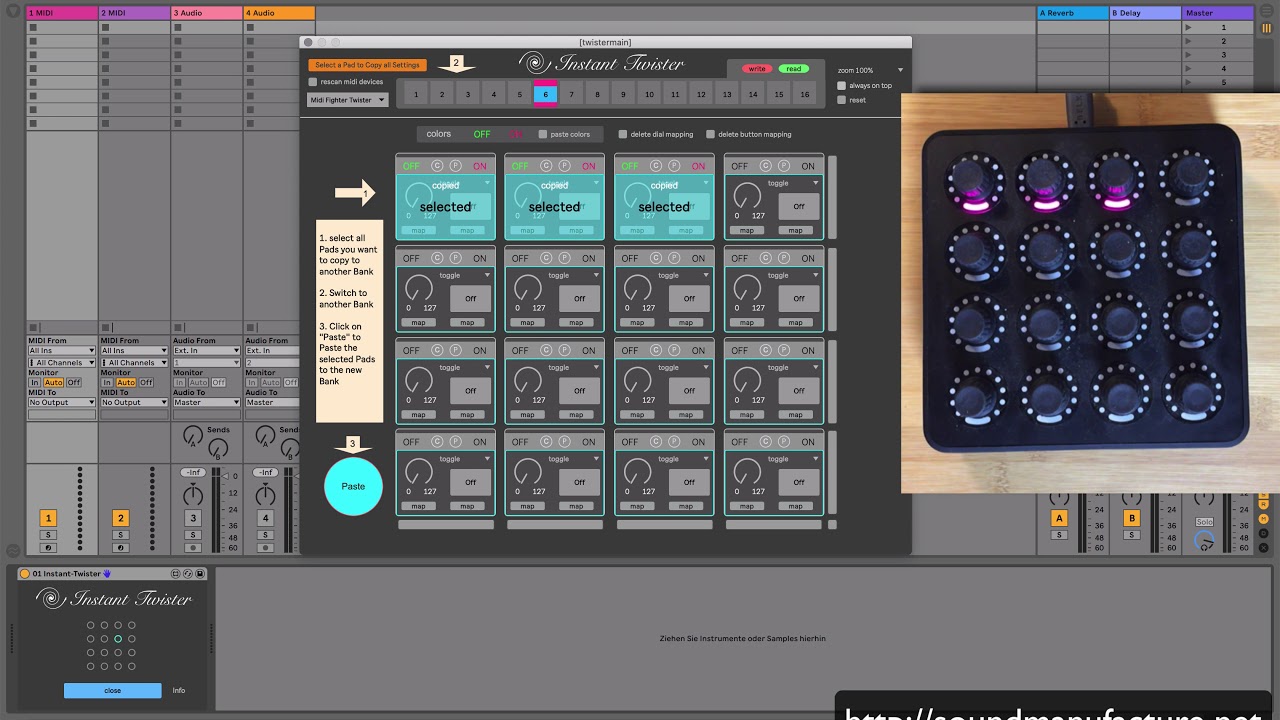Viewport: 1280px width, 720px height.
Task: Click the copy (C) icon on fourth top-row pad
Action: tap(765, 166)
